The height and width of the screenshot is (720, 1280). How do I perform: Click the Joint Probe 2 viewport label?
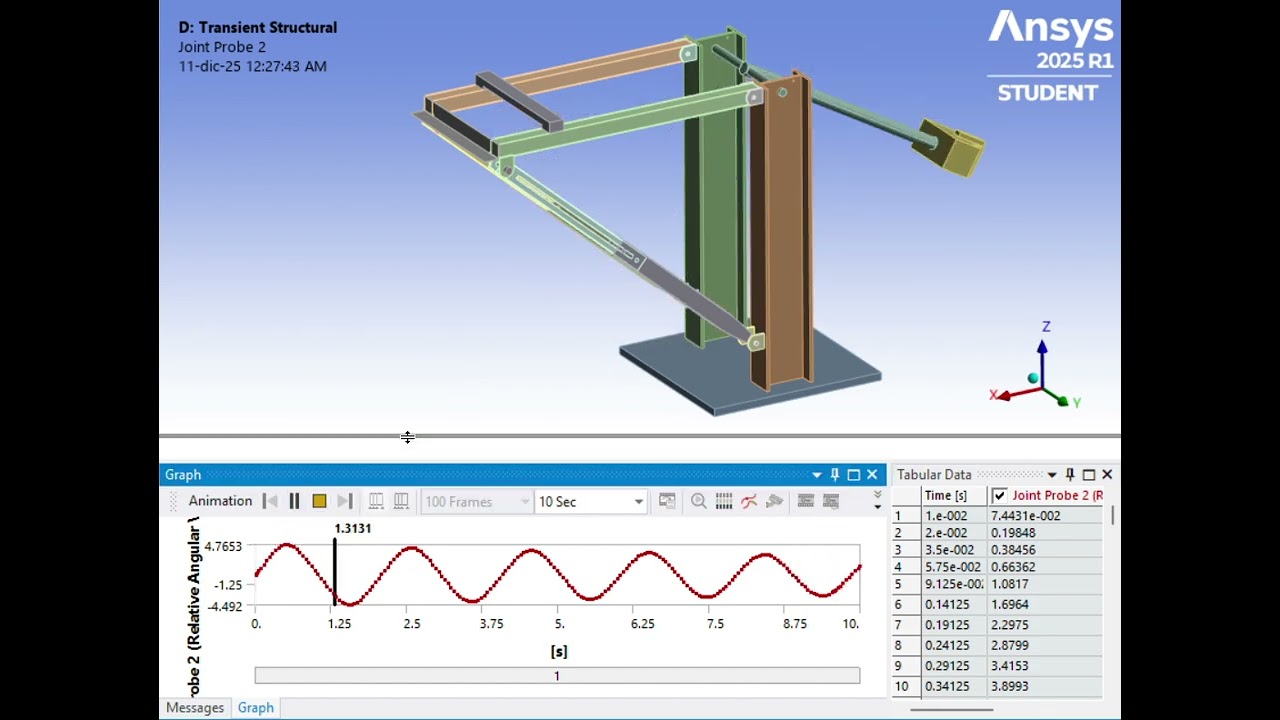pos(222,47)
